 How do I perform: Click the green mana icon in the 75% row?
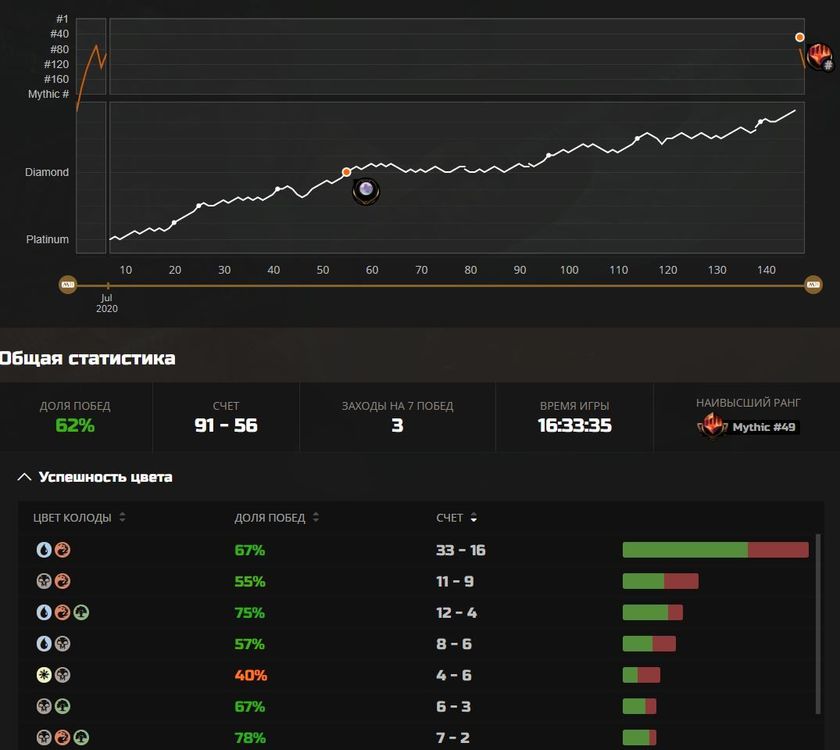coord(81,612)
